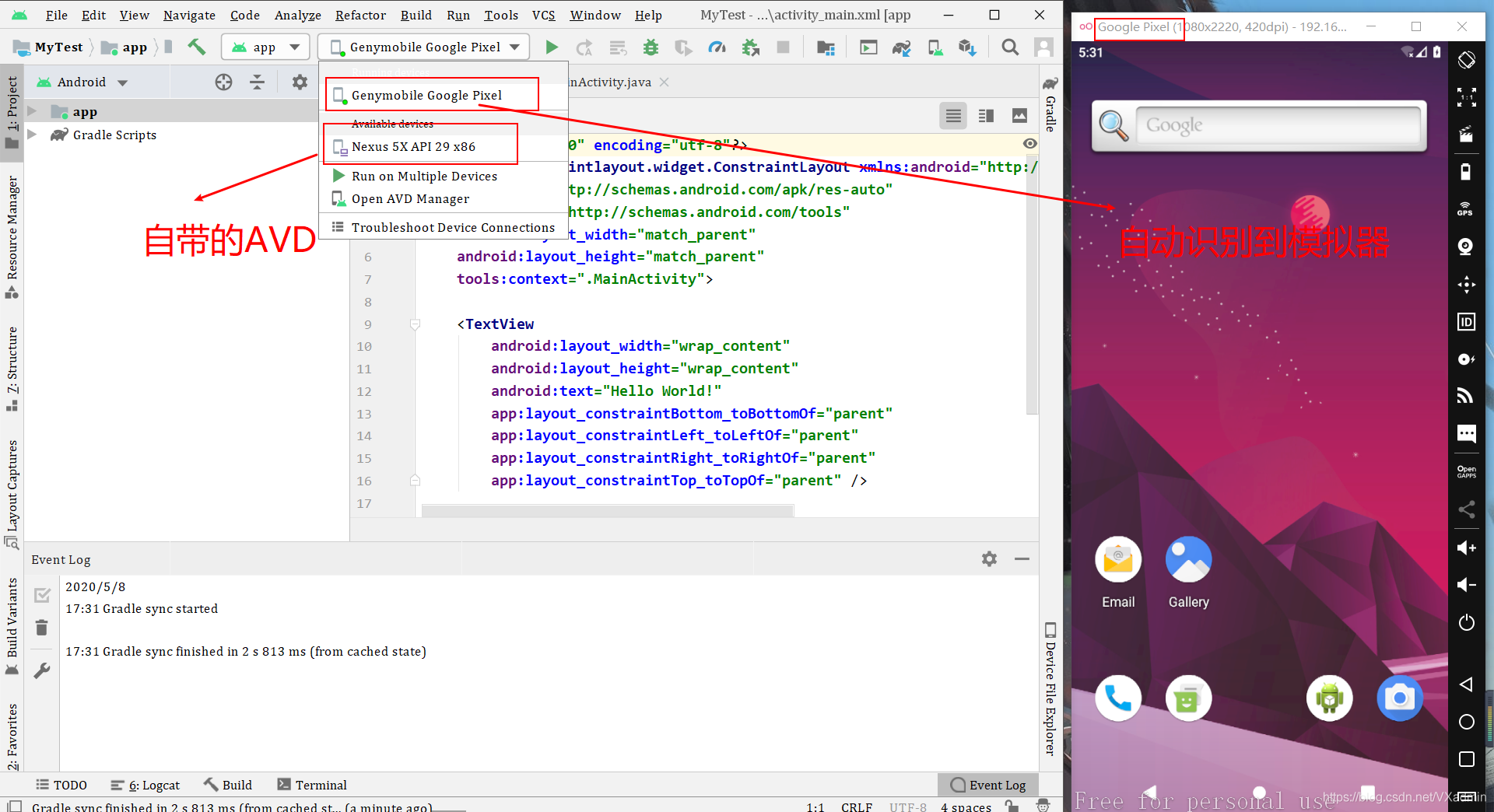This screenshot has width=1494, height=812.
Task: Open the Android project view dropdown
Action: point(82,82)
